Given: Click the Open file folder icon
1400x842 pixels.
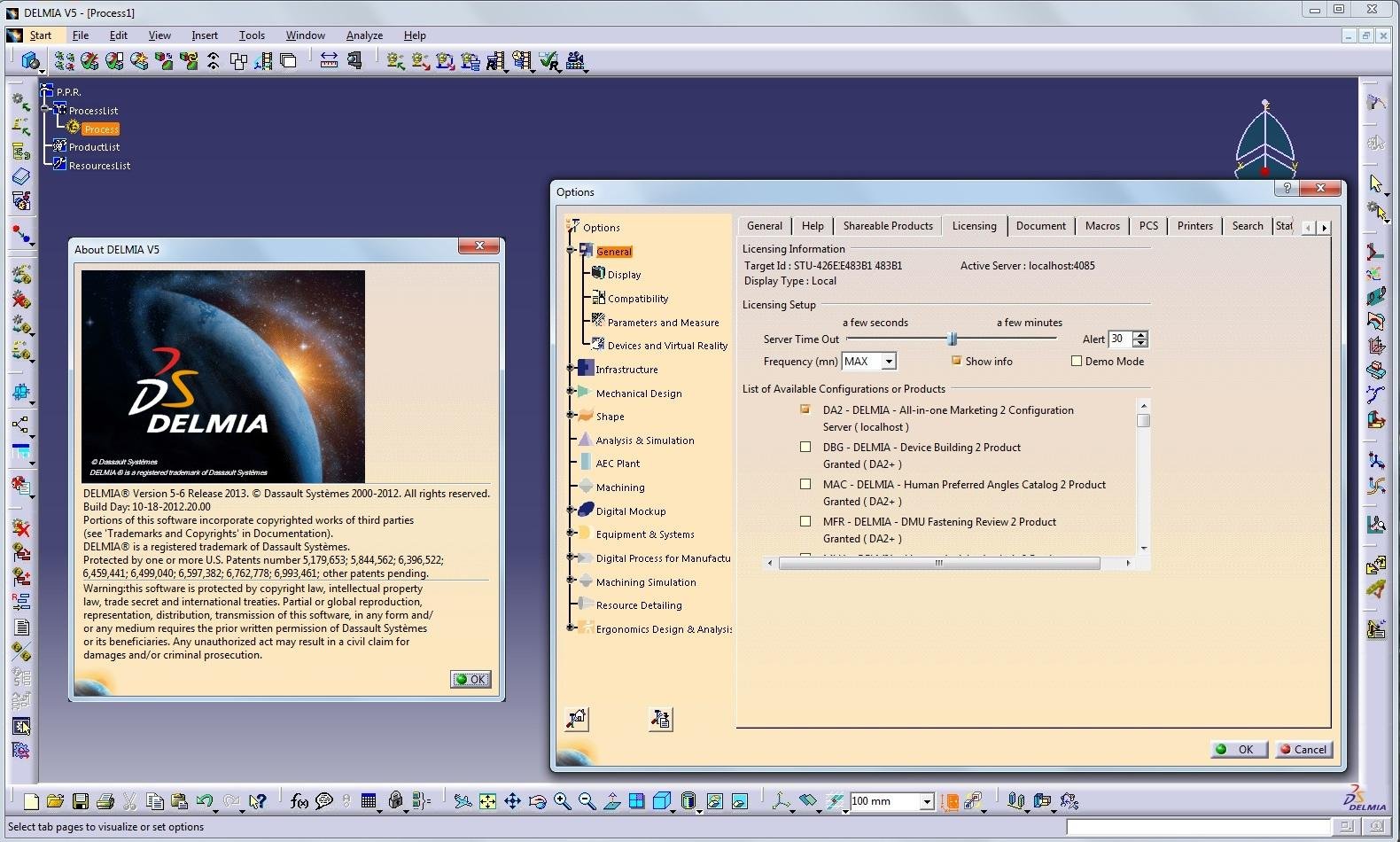Looking at the screenshot, I should pos(55,801).
